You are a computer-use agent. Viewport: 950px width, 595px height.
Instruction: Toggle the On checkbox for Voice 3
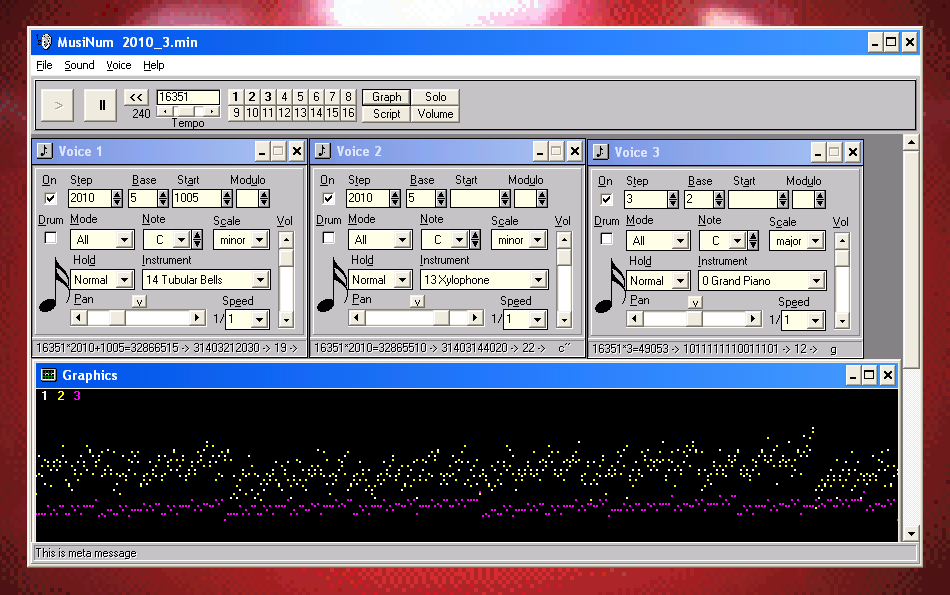[606, 199]
